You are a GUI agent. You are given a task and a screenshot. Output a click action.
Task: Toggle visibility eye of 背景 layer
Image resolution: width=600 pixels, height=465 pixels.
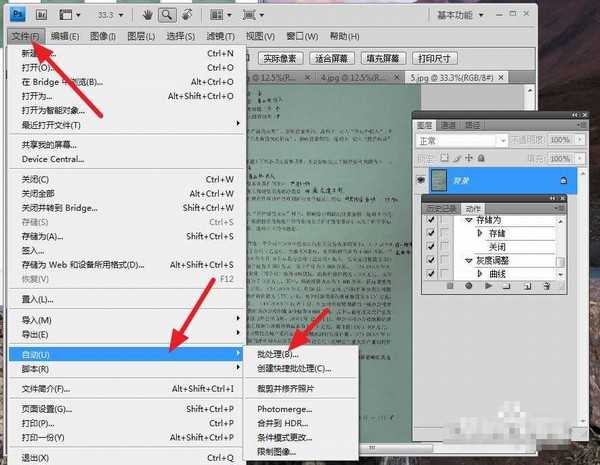(421, 180)
